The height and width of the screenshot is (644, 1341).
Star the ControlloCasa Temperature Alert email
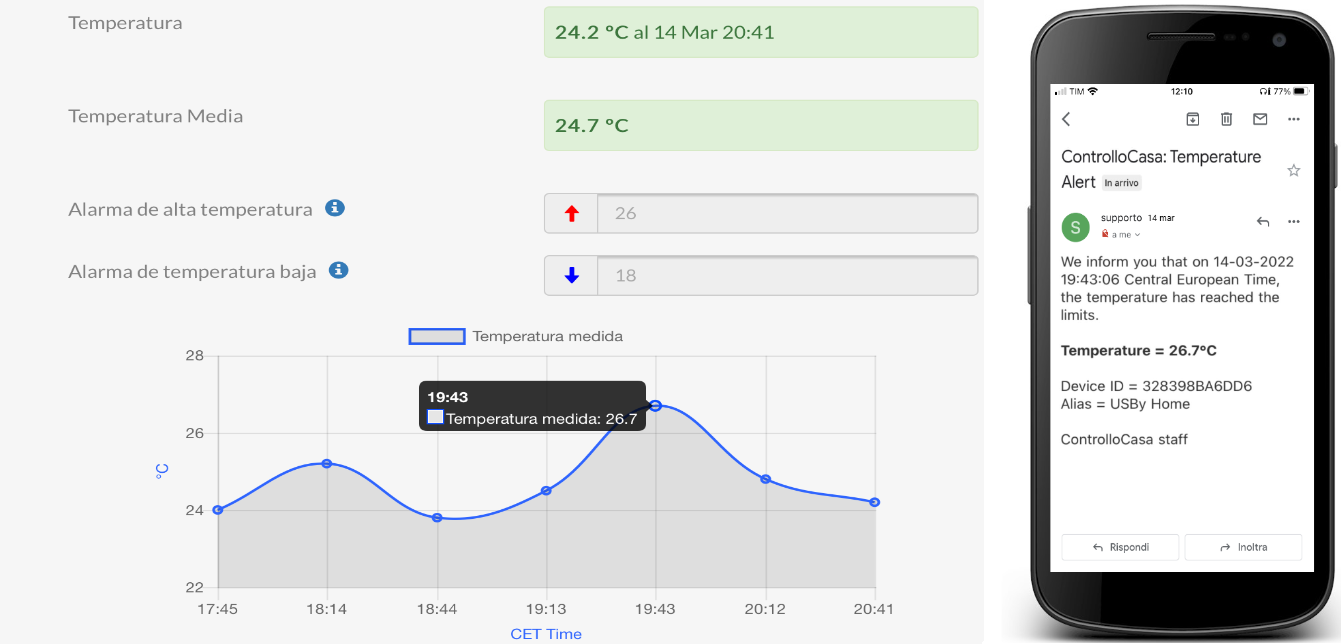pyautogui.click(x=1293, y=171)
